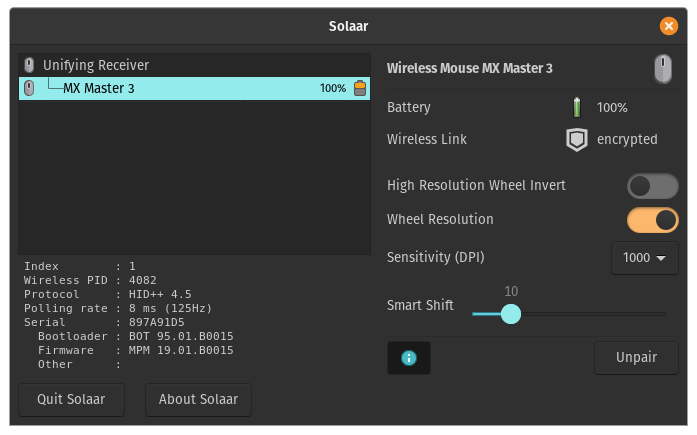Open About Solaar dialog
The image size is (697, 435).
pos(198,399)
